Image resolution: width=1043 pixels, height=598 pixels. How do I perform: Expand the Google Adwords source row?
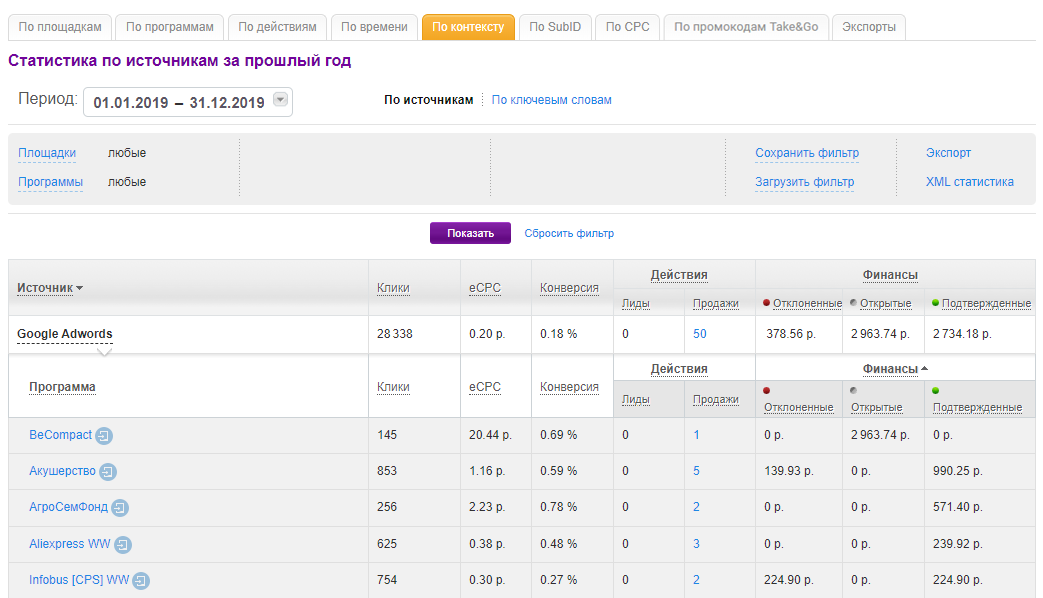pyautogui.click(x=64, y=334)
